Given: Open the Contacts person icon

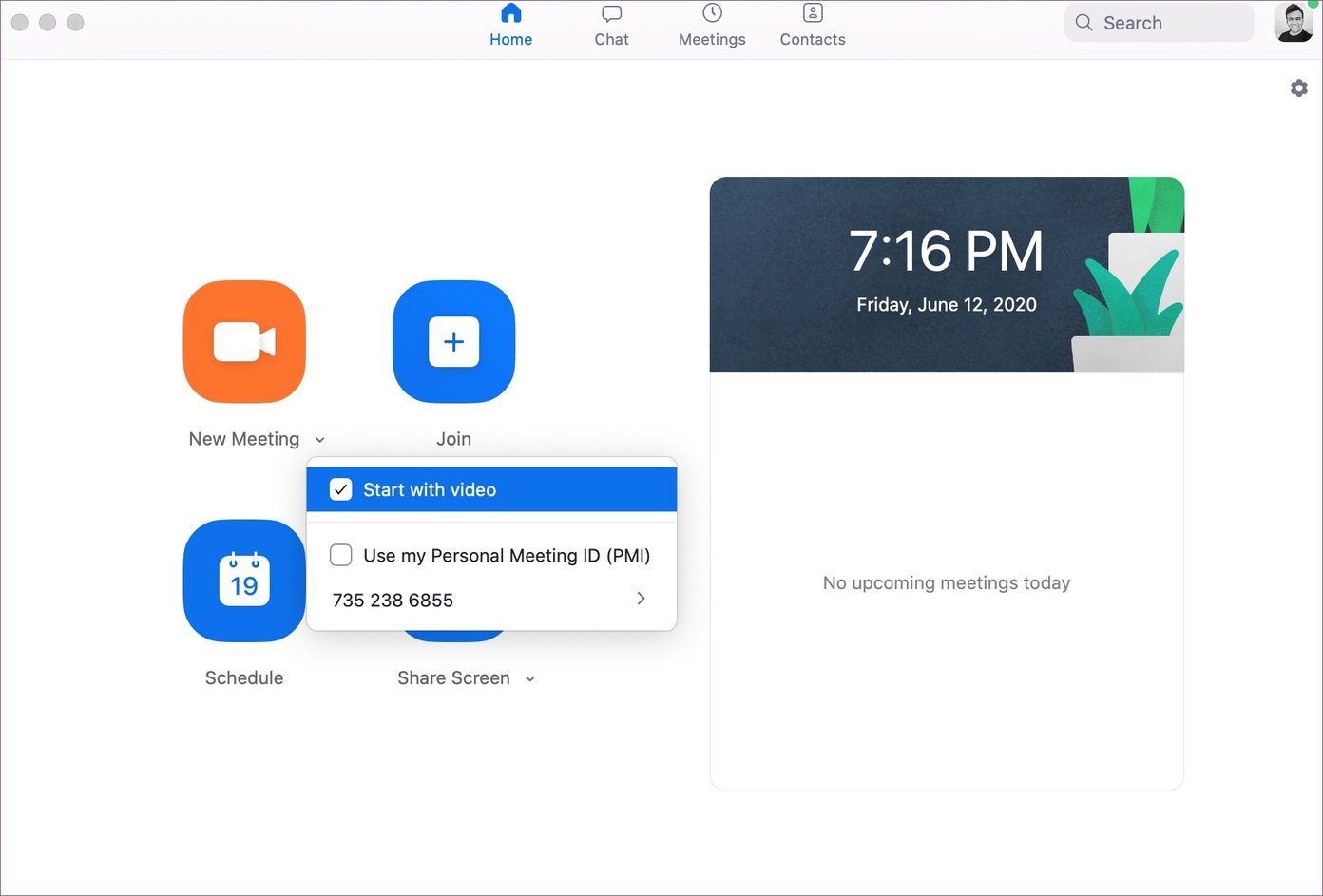Looking at the screenshot, I should pyautogui.click(x=813, y=13).
